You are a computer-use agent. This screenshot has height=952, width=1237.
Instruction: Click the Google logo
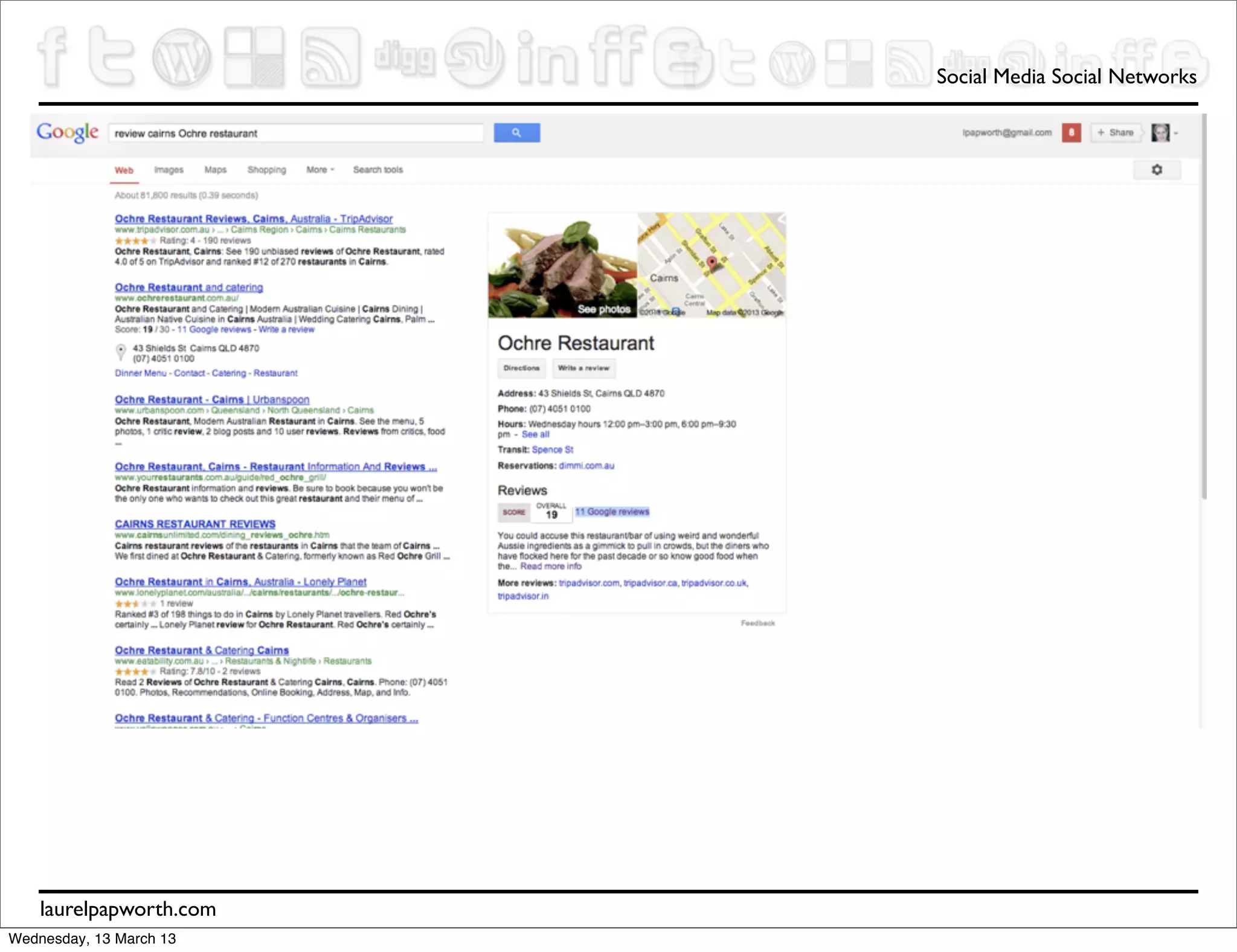click(67, 132)
